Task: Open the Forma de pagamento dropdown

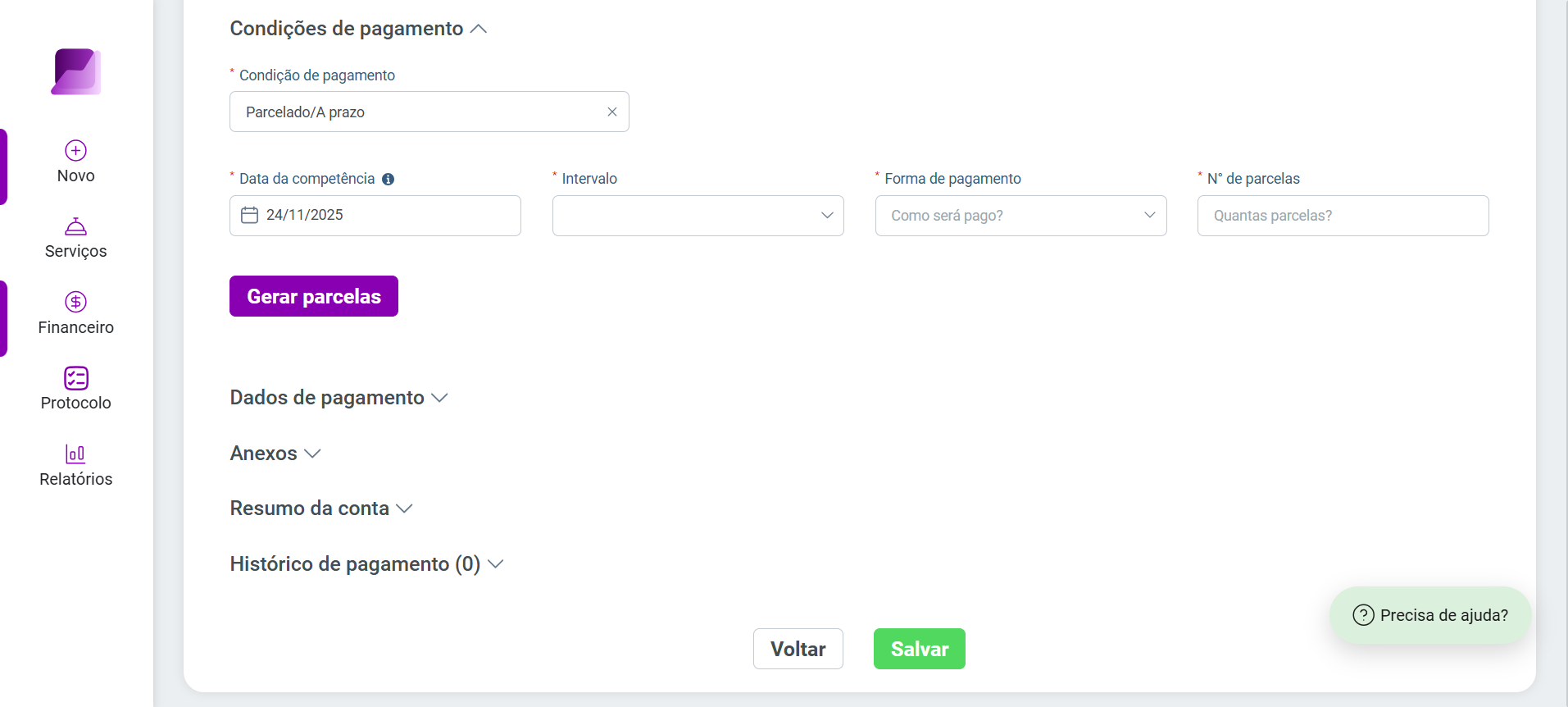Action: (1021, 216)
